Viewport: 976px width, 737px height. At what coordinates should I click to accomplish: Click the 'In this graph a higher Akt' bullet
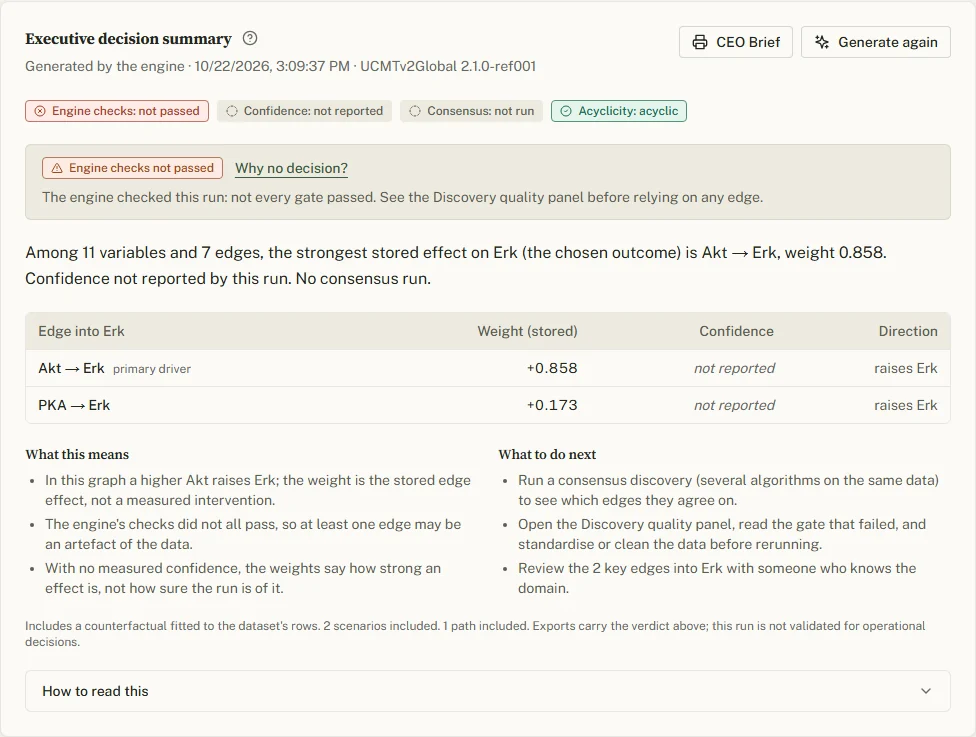click(x=258, y=490)
